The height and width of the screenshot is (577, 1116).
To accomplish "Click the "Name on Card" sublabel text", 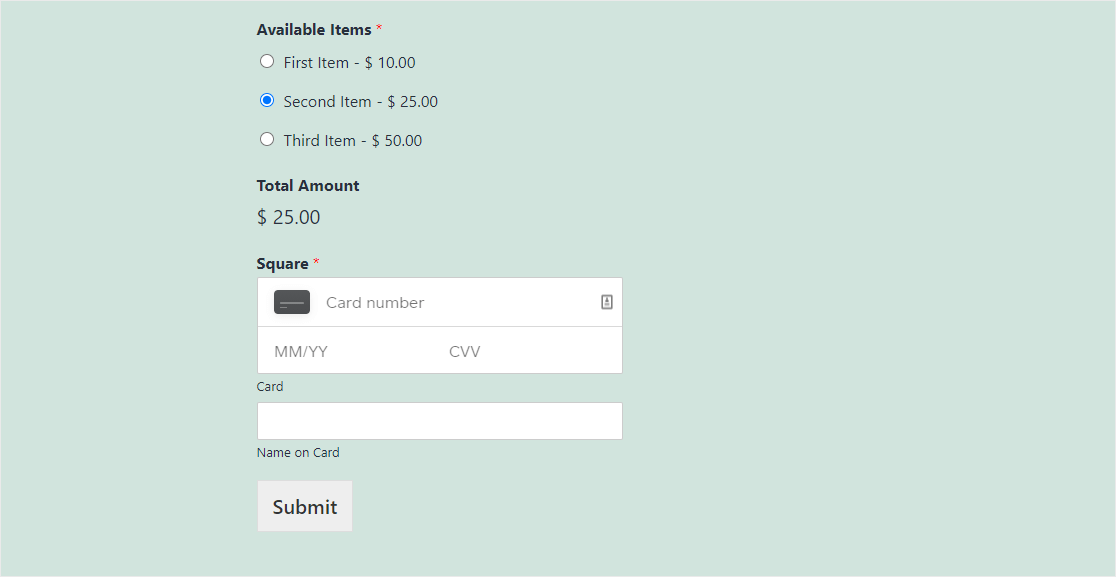I will click(298, 452).
